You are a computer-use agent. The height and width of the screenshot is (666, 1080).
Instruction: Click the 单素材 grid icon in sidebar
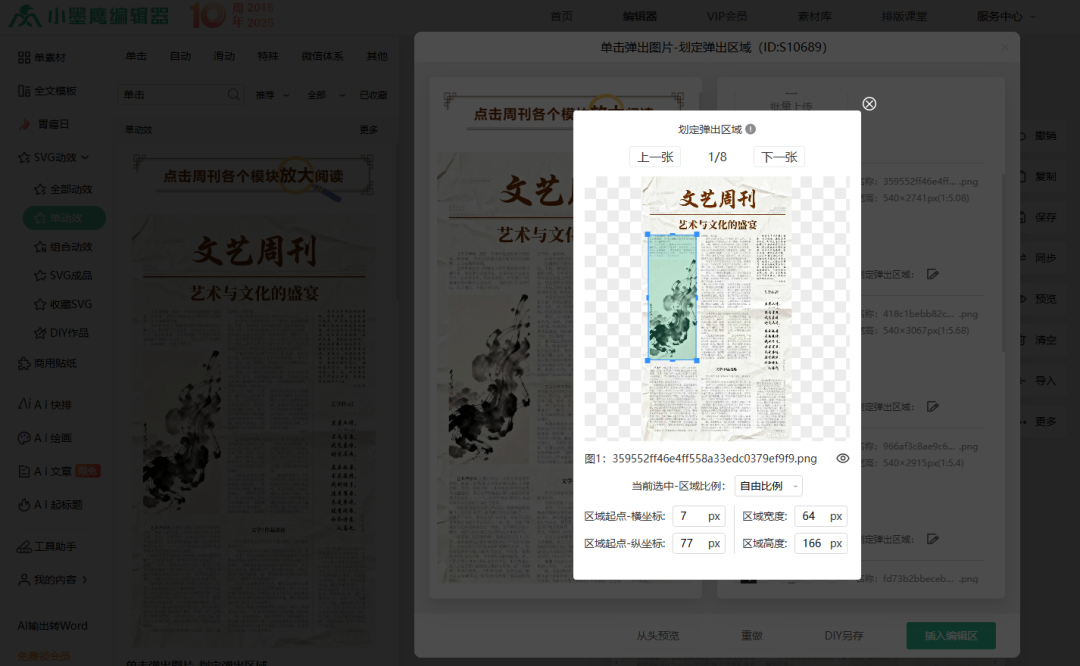click(x=24, y=57)
